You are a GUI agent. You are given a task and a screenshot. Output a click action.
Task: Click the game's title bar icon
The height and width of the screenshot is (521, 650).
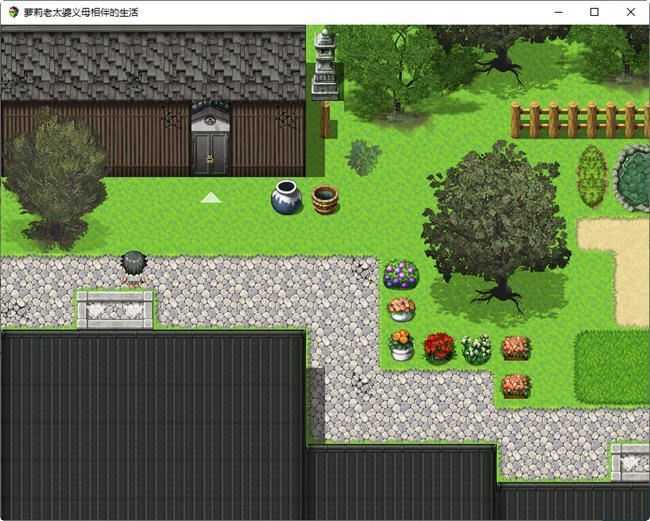click(x=12, y=12)
